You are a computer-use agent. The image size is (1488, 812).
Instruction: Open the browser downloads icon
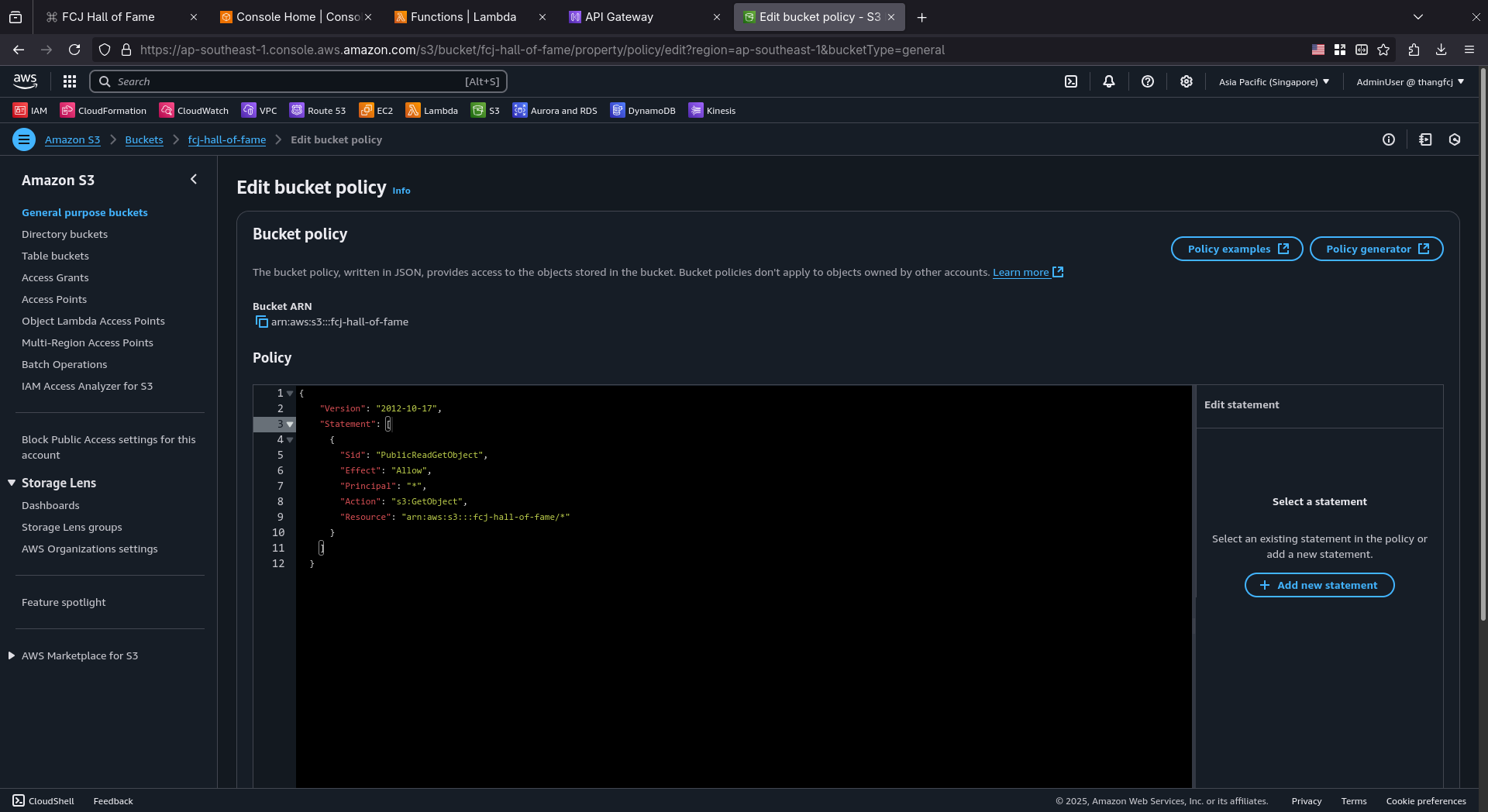pos(1441,50)
